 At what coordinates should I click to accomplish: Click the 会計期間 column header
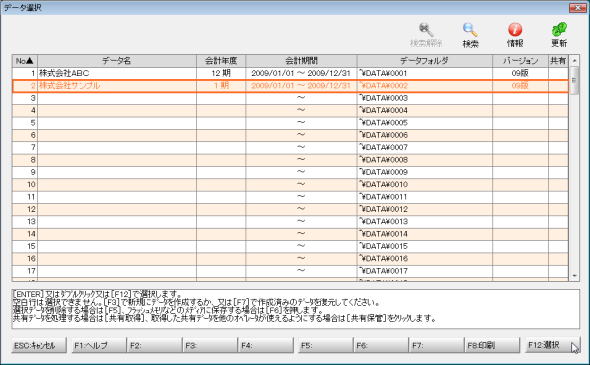[301, 61]
